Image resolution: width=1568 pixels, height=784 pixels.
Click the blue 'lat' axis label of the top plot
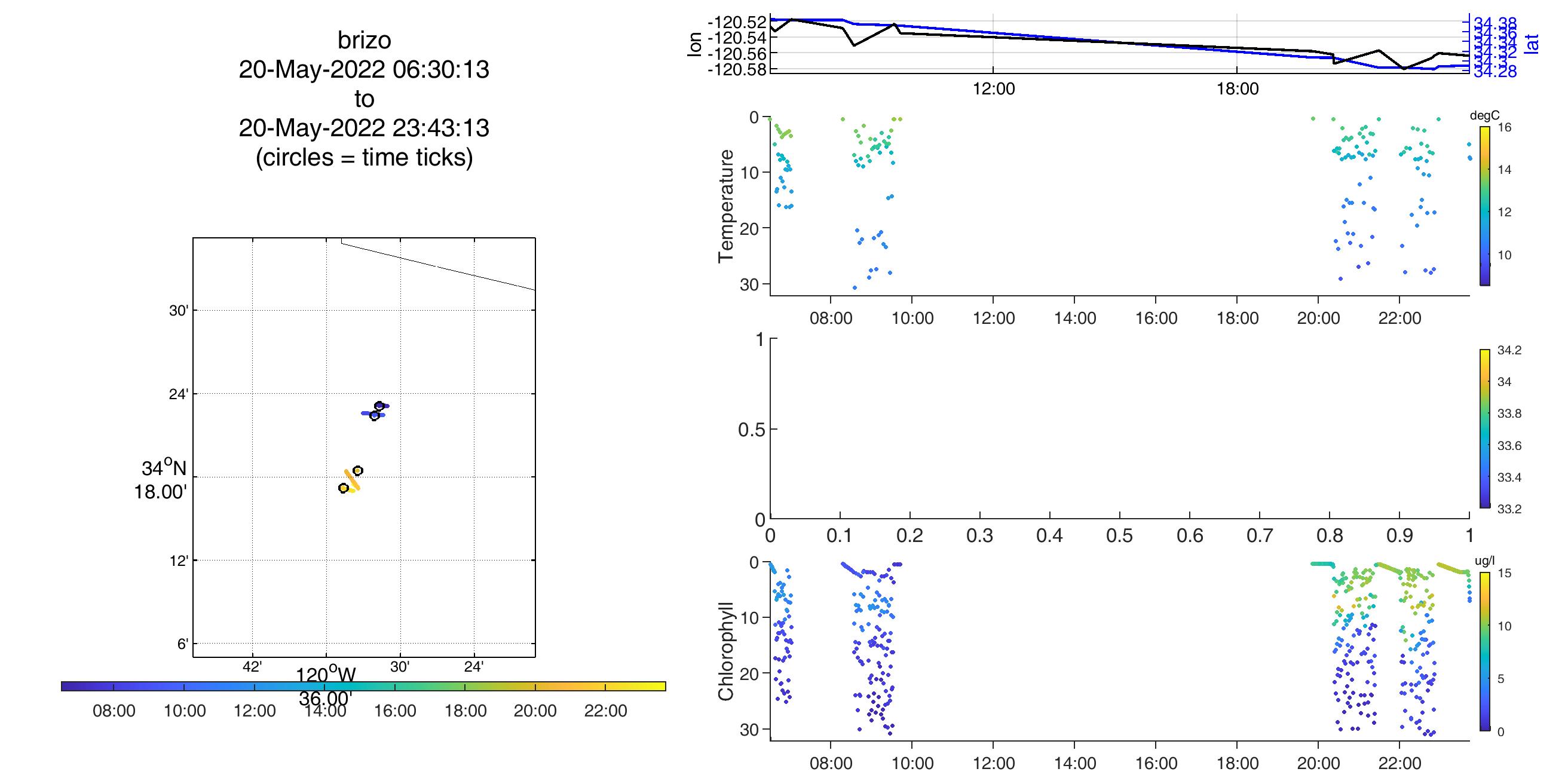(x=1532, y=43)
